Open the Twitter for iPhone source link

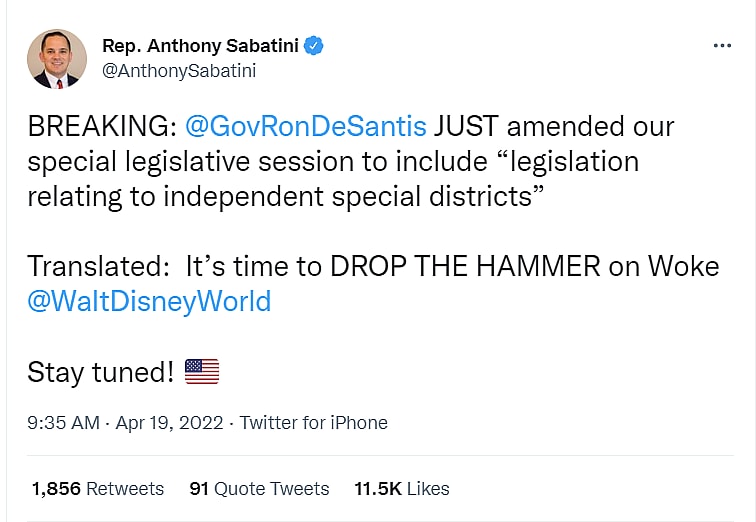[x=313, y=423]
